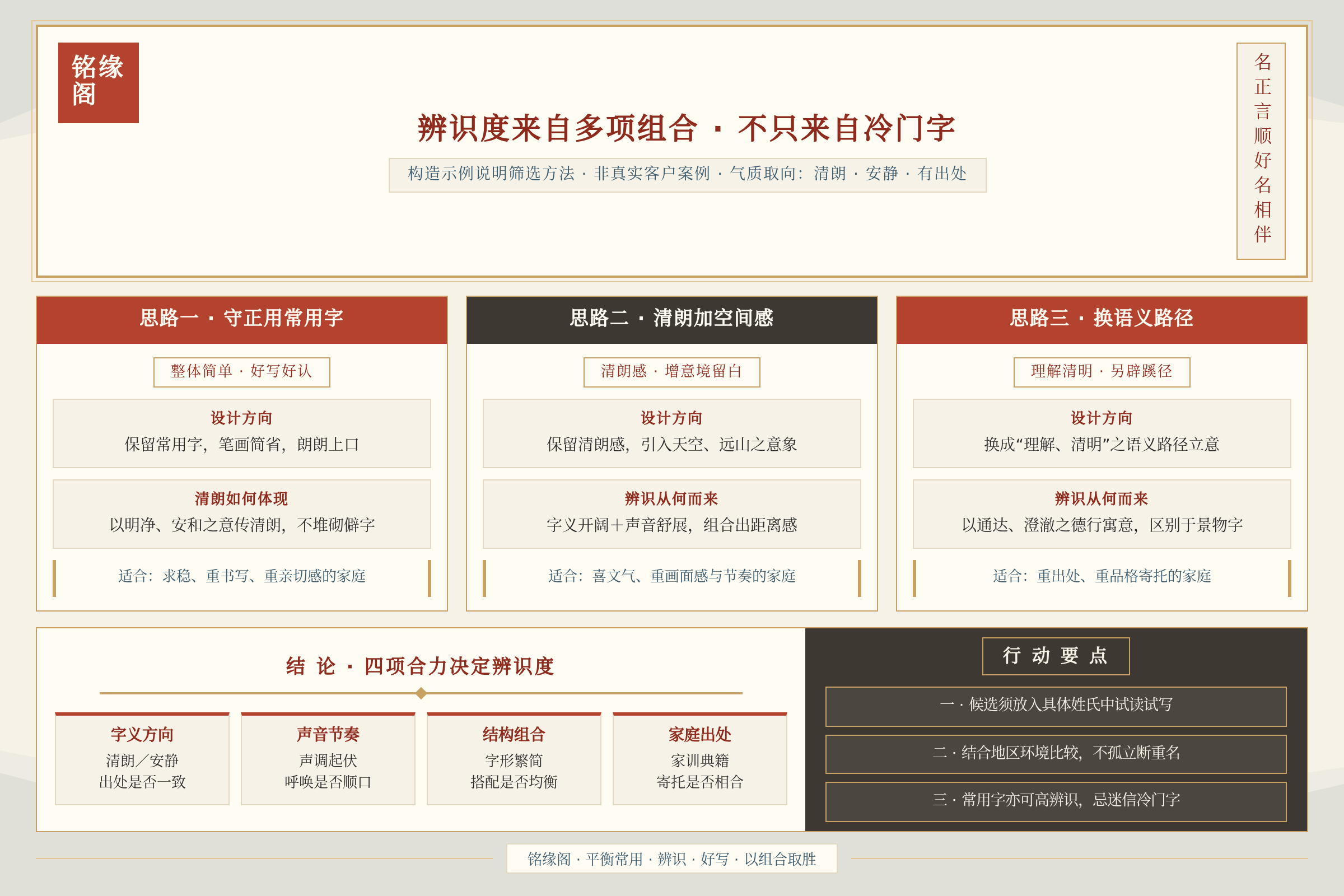This screenshot has height=896, width=1344.
Task: Click 换成“理解、清明”之语义路径立意 box
Action: (1102, 433)
